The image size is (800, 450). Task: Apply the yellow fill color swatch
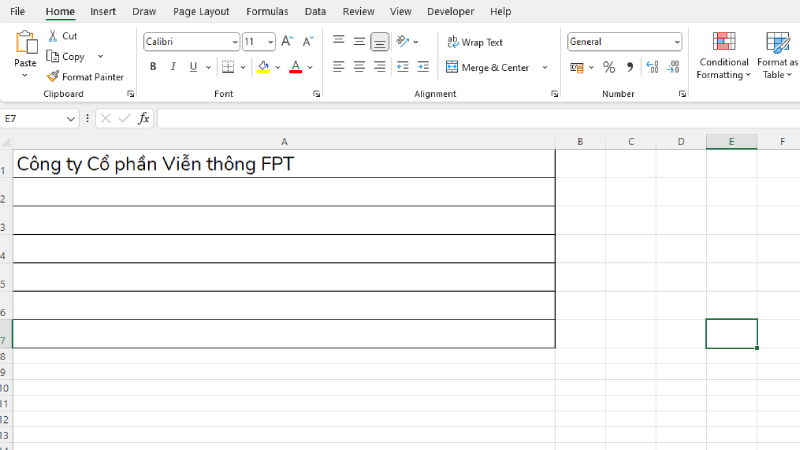pos(263,67)
